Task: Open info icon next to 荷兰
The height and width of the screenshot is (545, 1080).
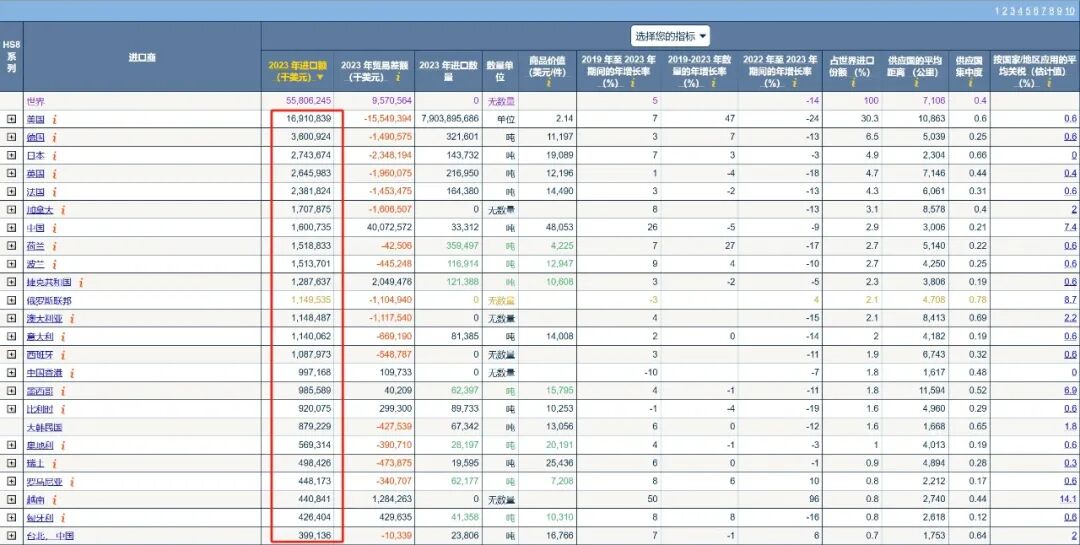Action: coord(54,246)
